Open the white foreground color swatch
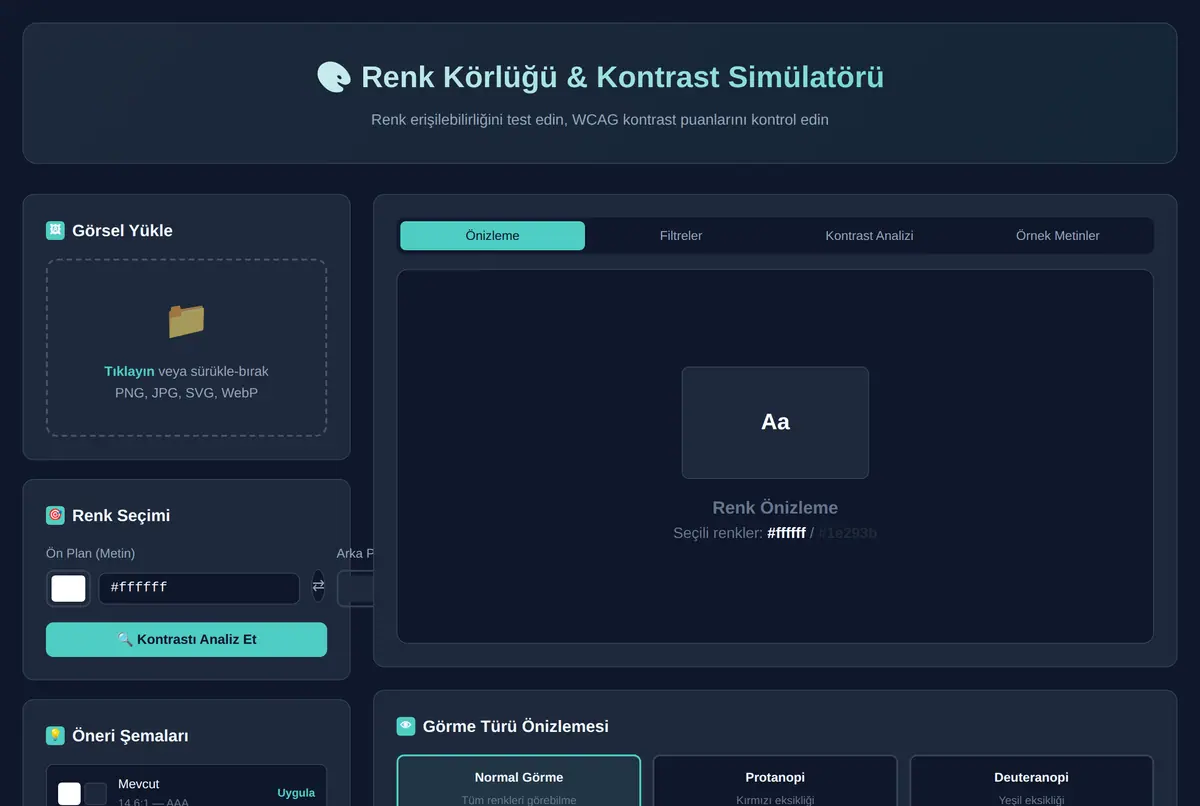The image size is (1200, 806). 68,588
